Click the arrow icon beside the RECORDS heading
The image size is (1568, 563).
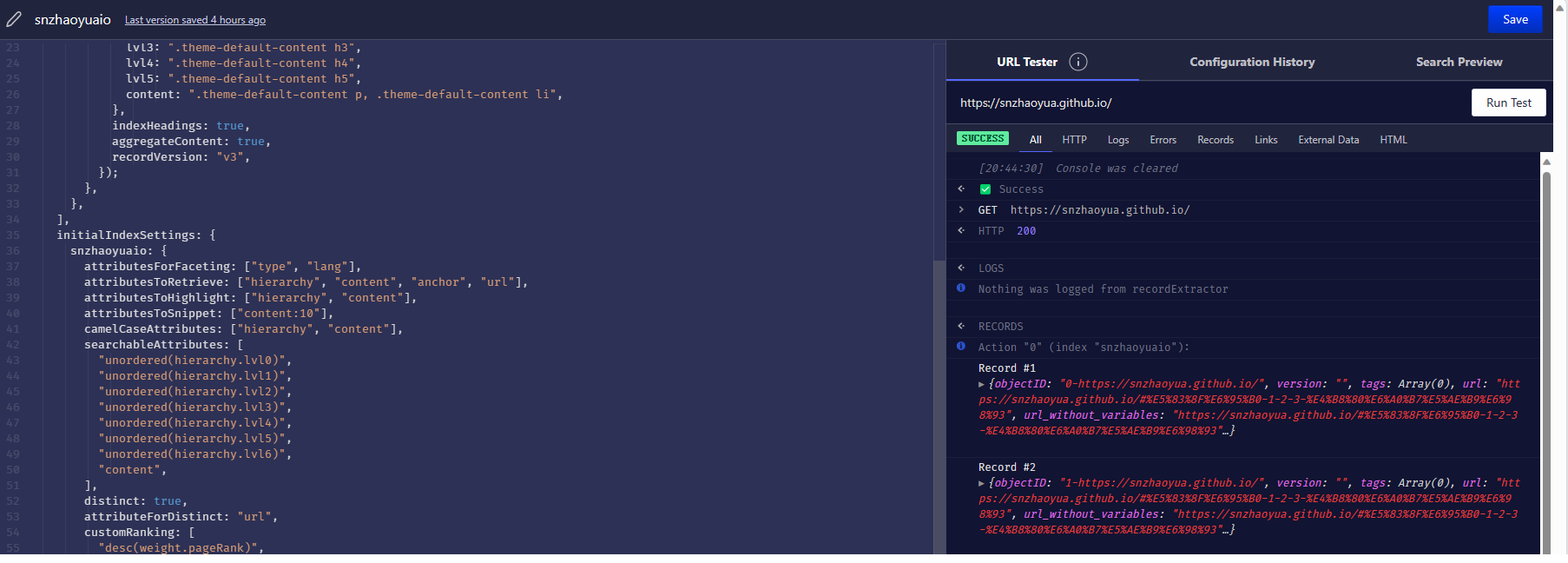point(961,326)
